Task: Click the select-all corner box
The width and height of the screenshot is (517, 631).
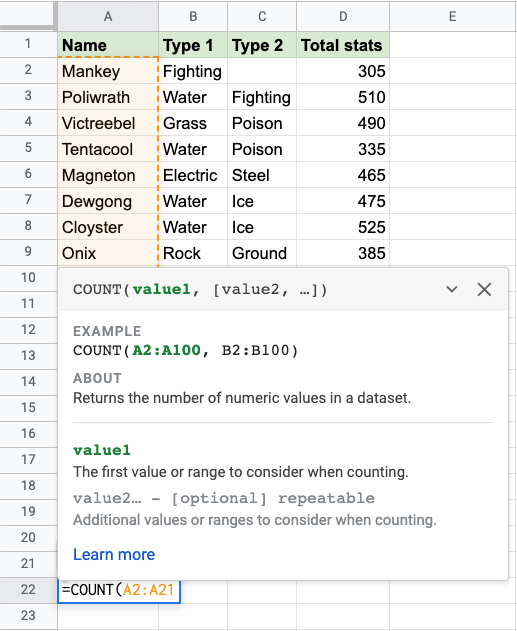Action: tap(27, 15)
